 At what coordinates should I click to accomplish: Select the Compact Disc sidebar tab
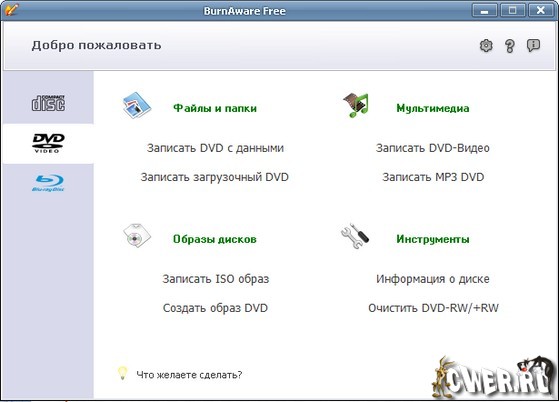pyautogui.click(x=48, y=103)
